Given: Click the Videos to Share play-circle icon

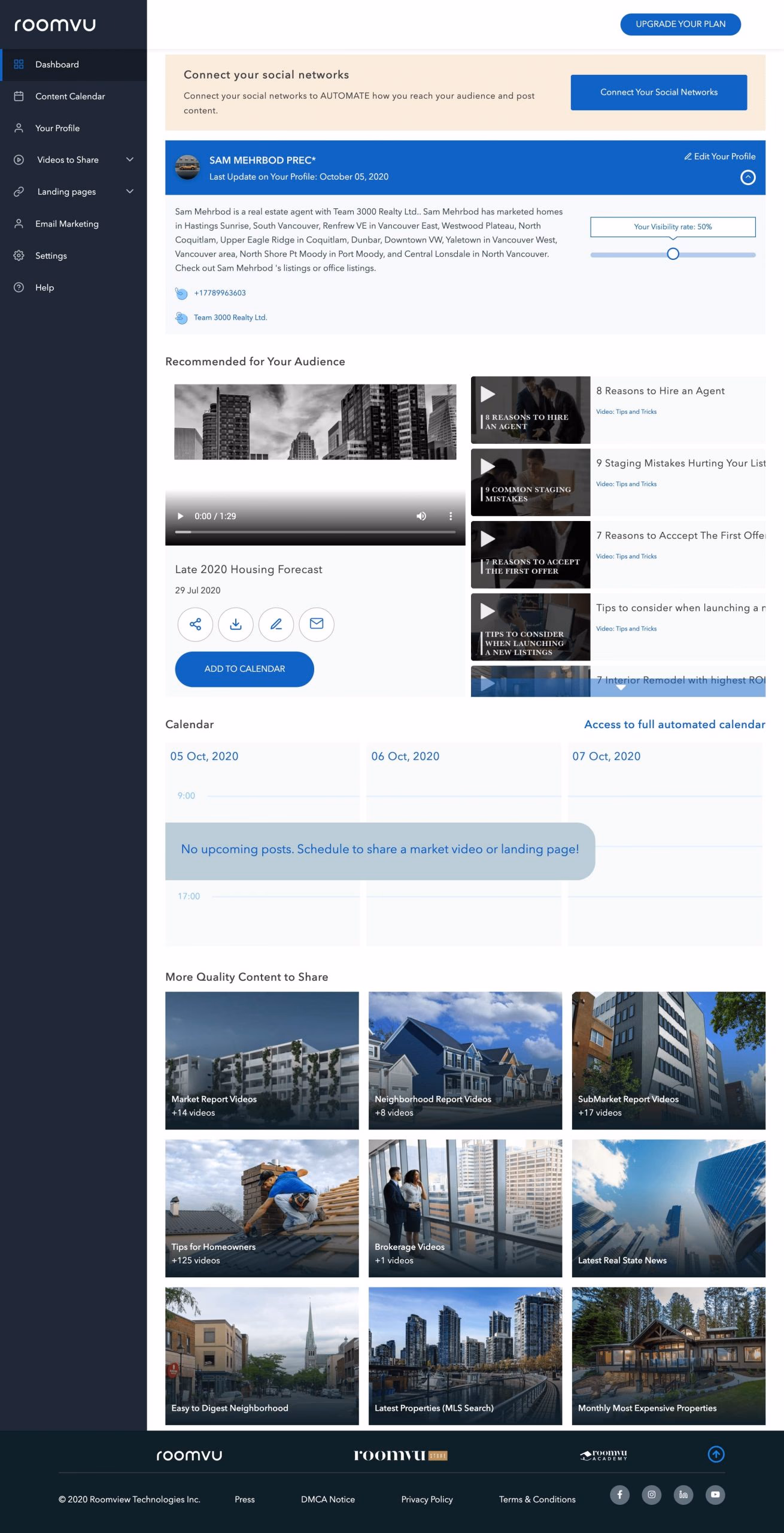Looking at the screenshot, I should pos(19,160).
